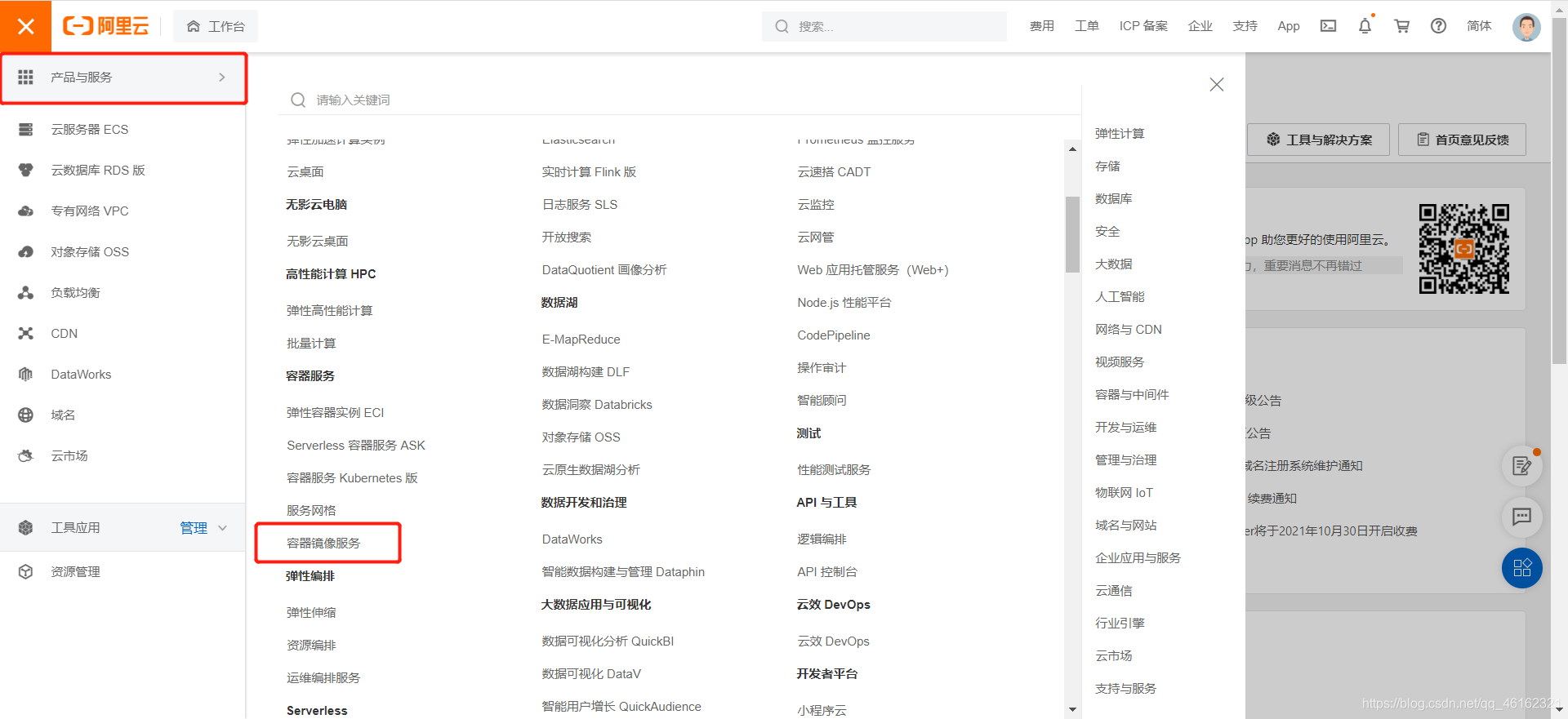The height and width of the screenshot is (719, 1568).
Task: Click the search magnifier in product panel
Action: tap(298, 100)
